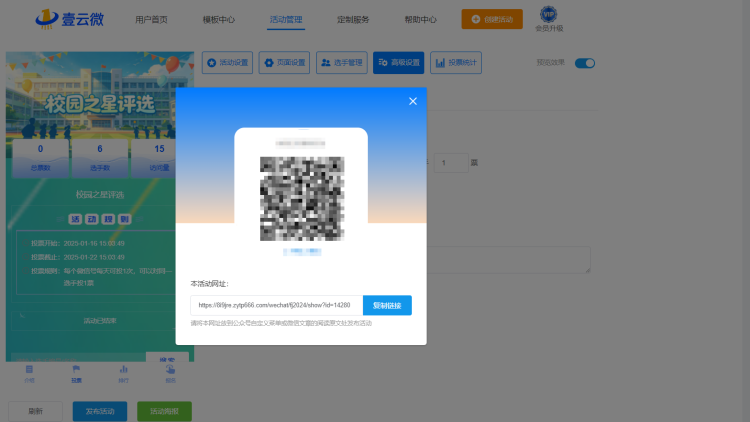The height and width of the screenshot is (422, 750).
Task: Open 活动管理 in the top navigation
Action: pos(286,20)
